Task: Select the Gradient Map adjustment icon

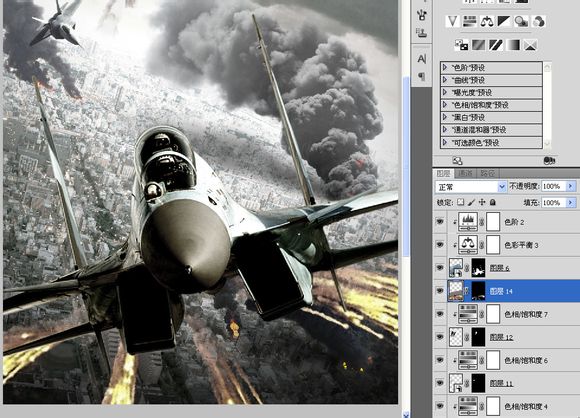Action: click(x=513, y=45)
